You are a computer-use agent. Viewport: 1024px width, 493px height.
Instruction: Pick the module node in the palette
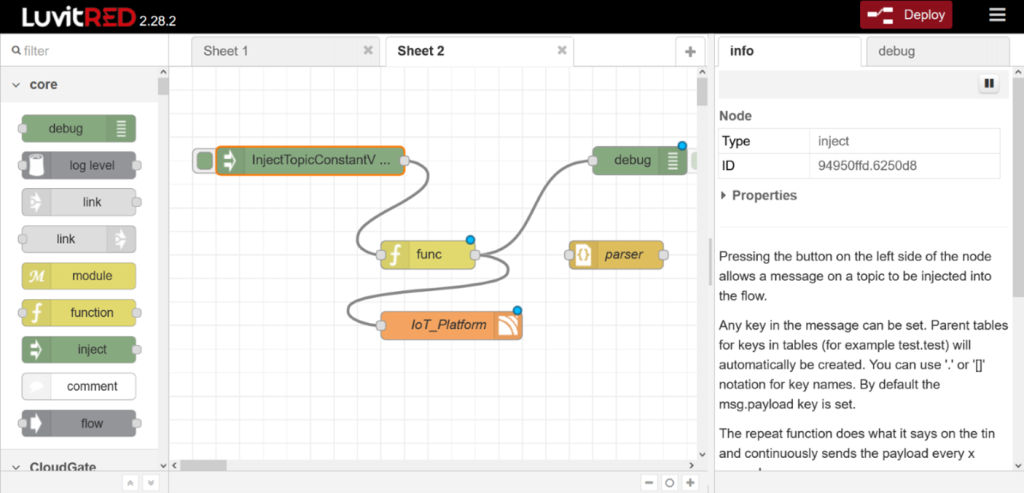click(79, 276)
